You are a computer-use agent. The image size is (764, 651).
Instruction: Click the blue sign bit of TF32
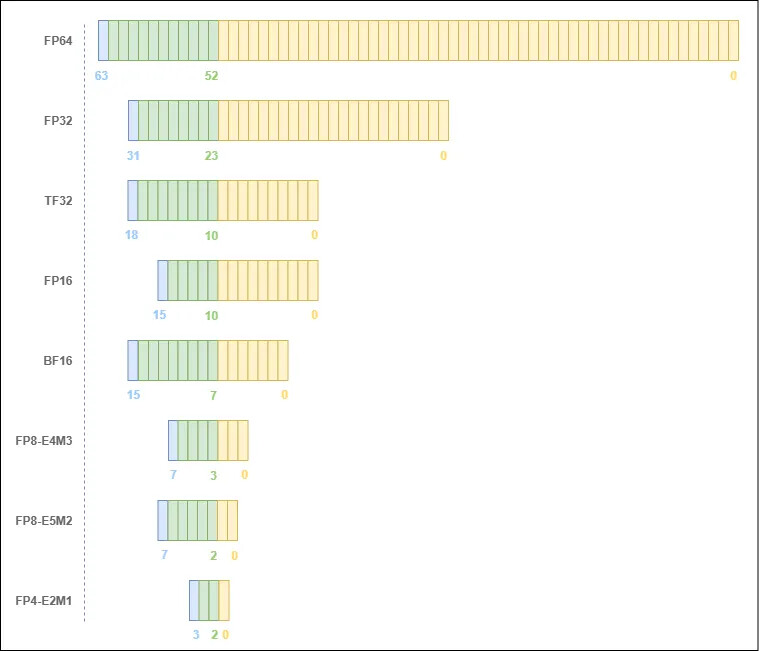click(x=133, y=200)
